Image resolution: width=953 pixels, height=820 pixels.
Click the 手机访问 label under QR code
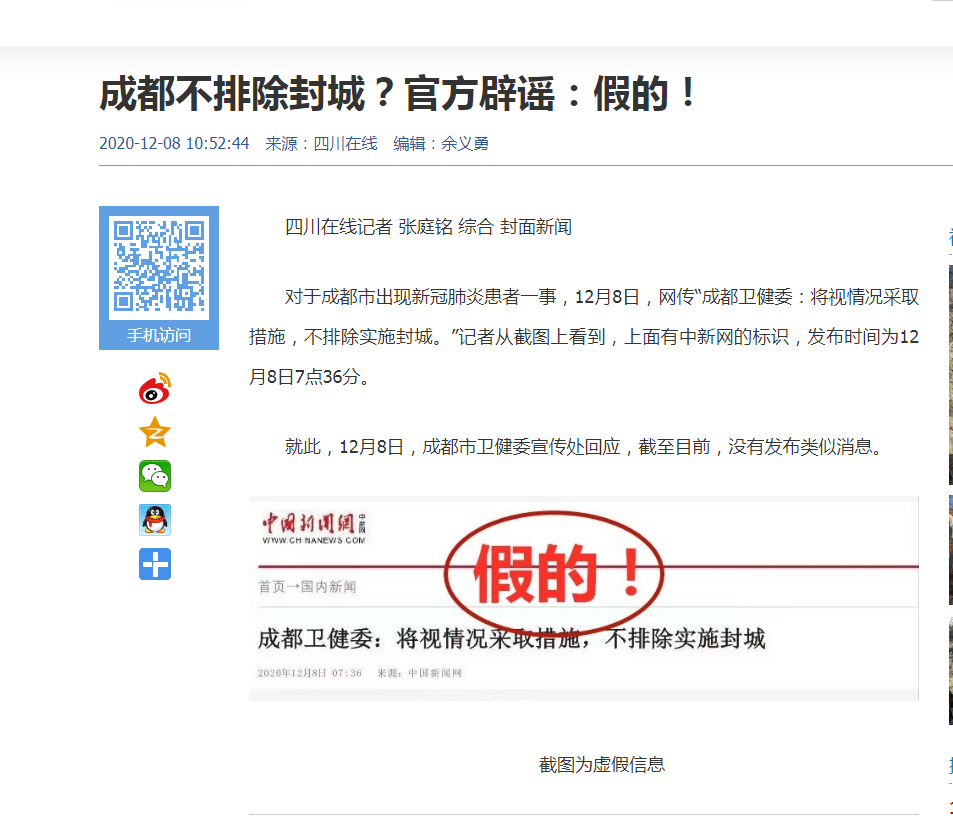click(159, 336)
